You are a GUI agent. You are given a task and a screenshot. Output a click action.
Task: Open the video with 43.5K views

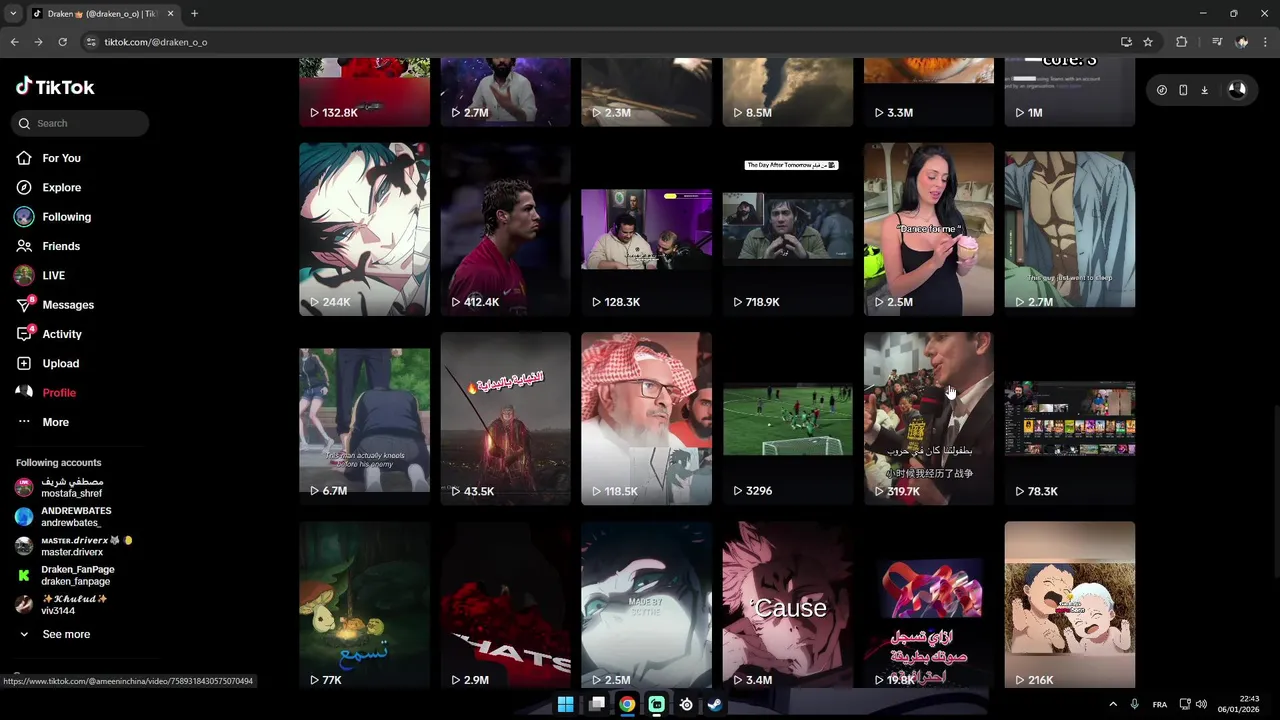tap(505, 418)
